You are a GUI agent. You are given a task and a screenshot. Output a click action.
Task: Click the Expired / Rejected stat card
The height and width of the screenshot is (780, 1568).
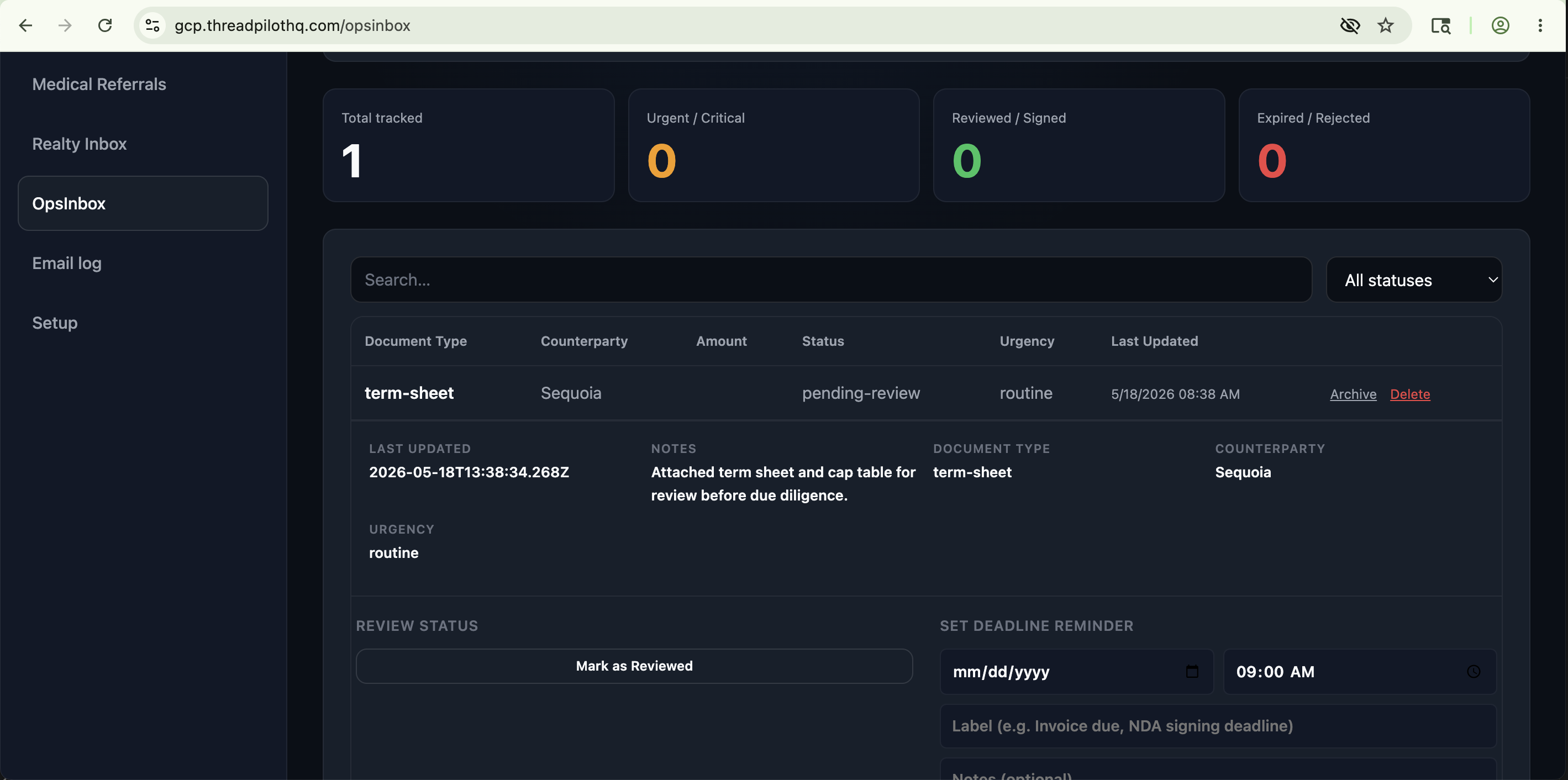click(x=1383, y=145)
